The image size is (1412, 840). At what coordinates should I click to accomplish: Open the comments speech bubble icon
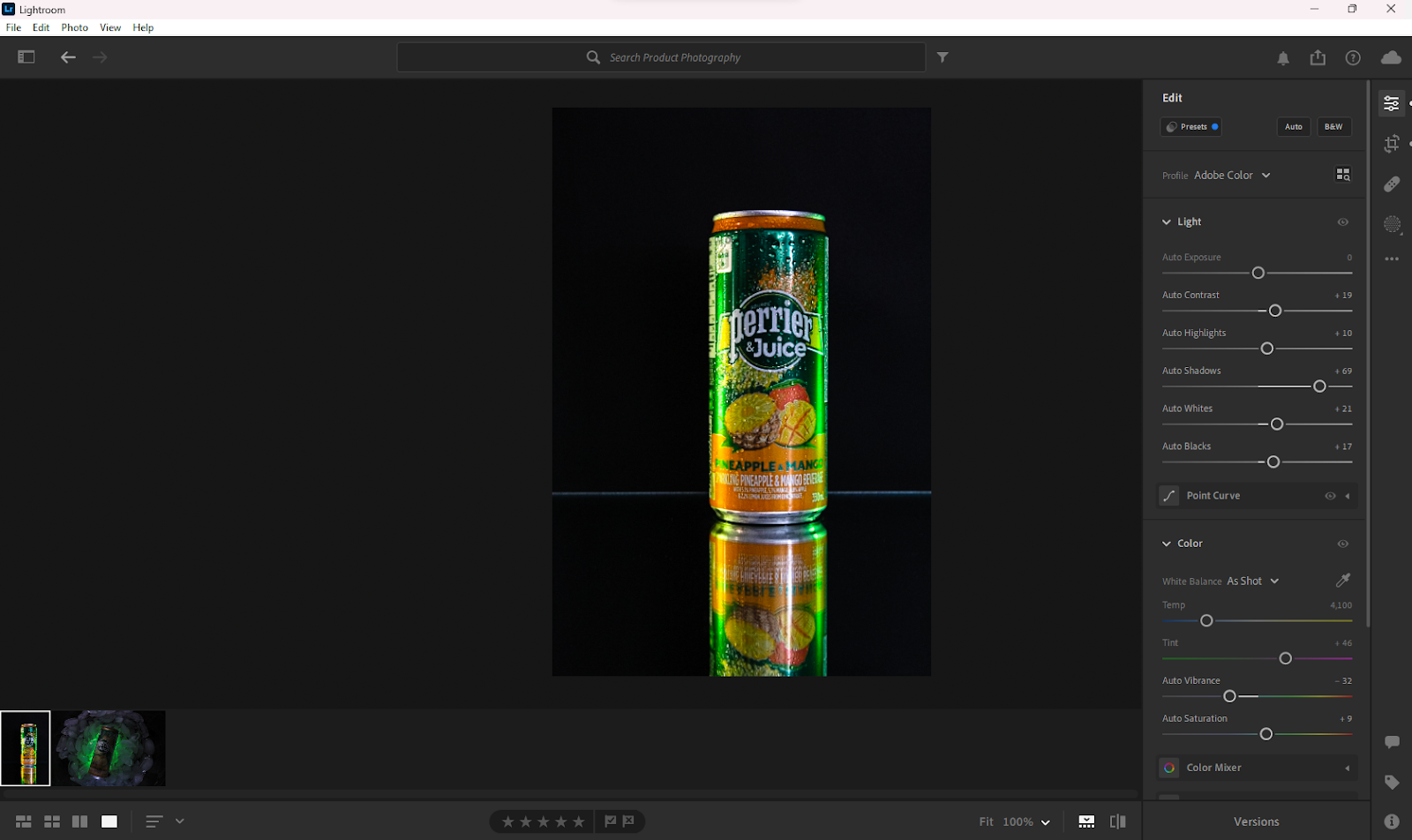(x=1392, y=742)
